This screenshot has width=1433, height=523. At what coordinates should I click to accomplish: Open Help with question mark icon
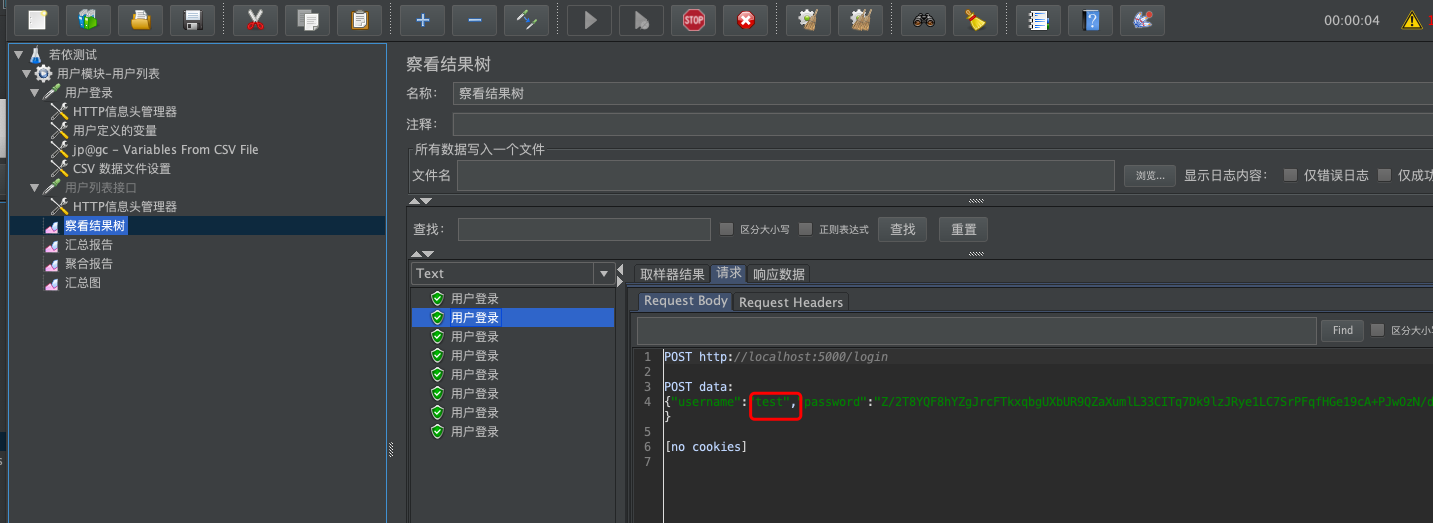(x=1091, y=19)
